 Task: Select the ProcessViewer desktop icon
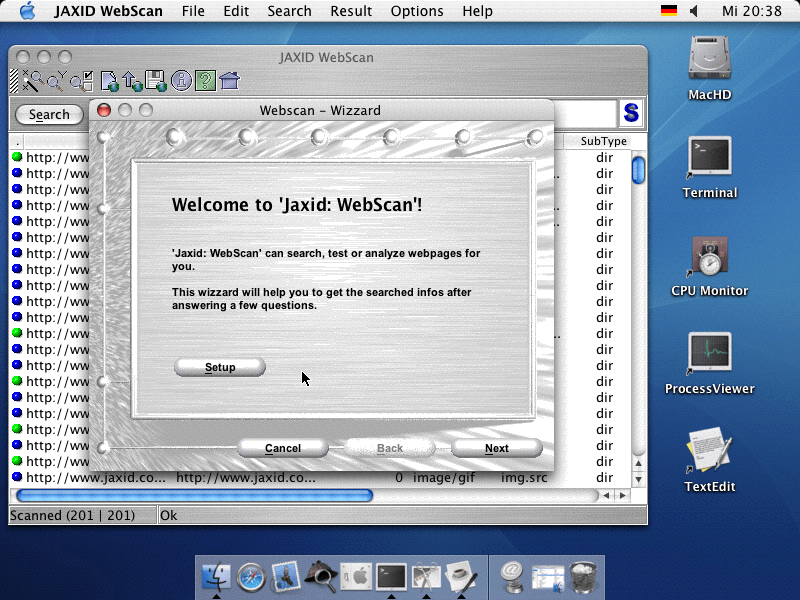click(x=709, y=363)
